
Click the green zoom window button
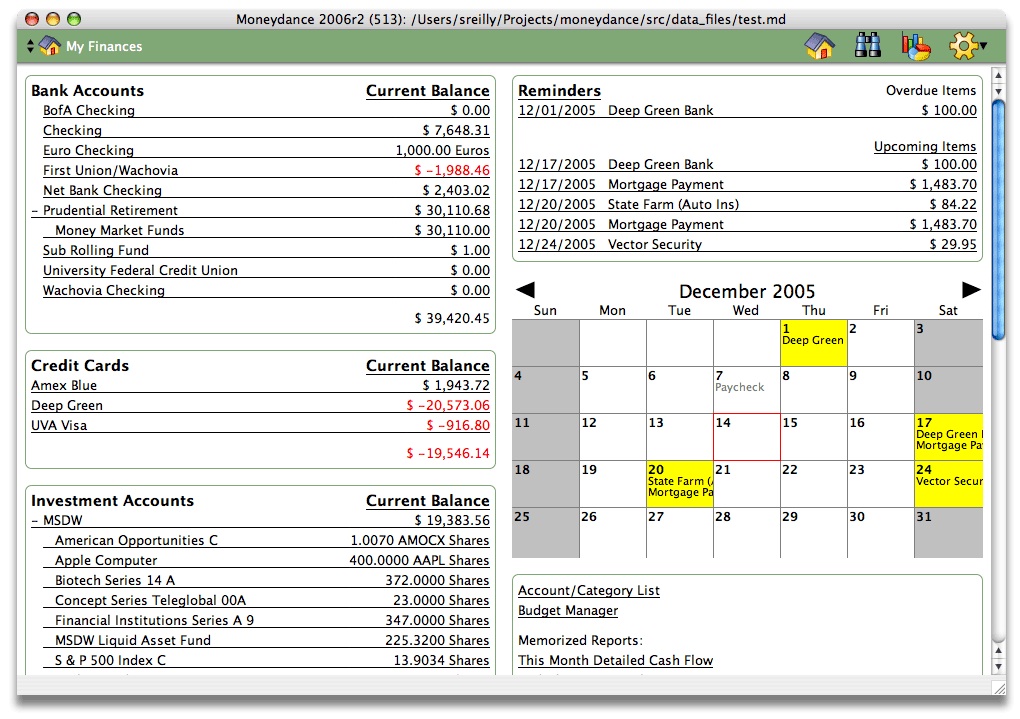tap(74, 19)
